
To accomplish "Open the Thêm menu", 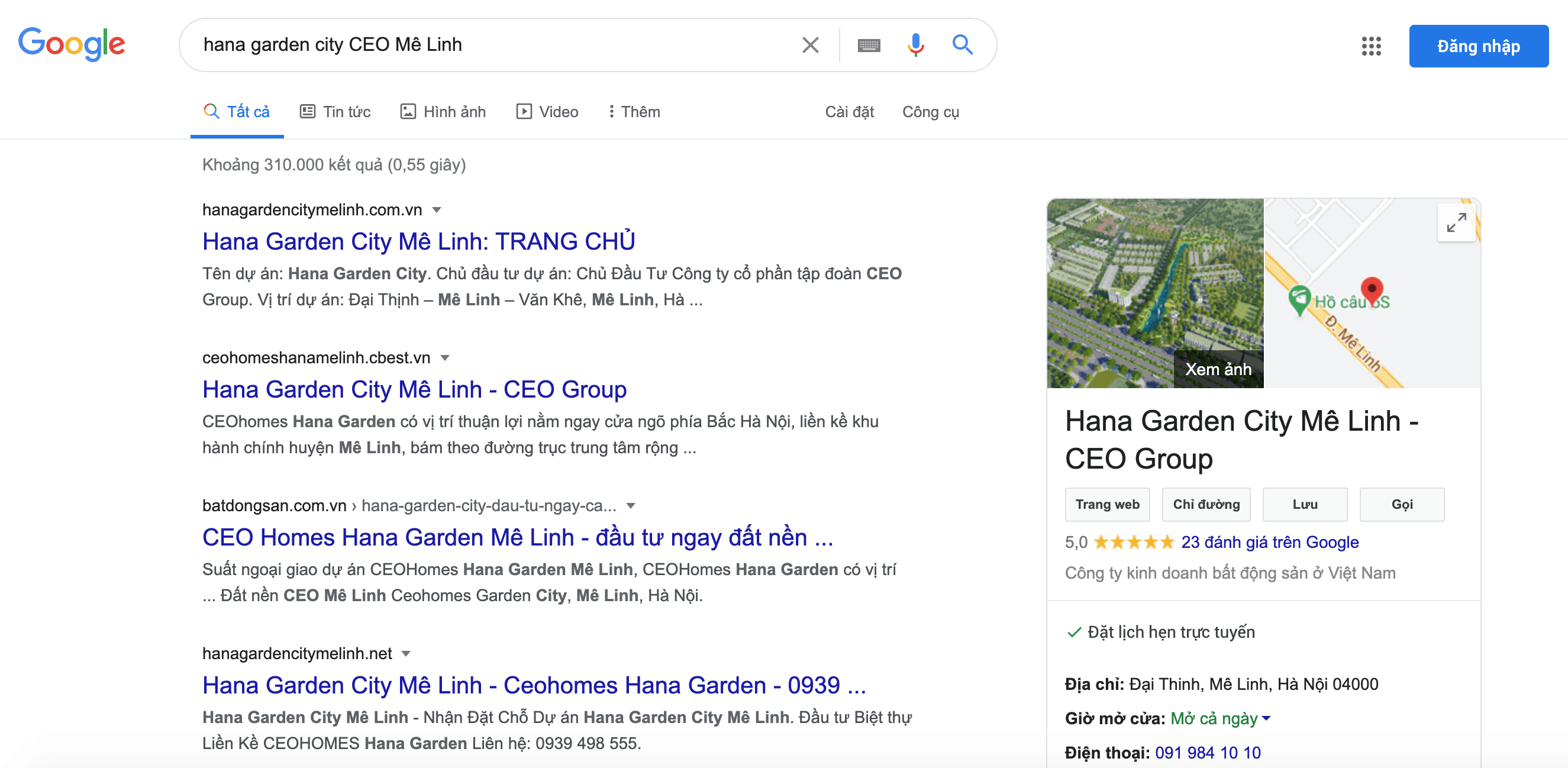I will coord(634,112).
